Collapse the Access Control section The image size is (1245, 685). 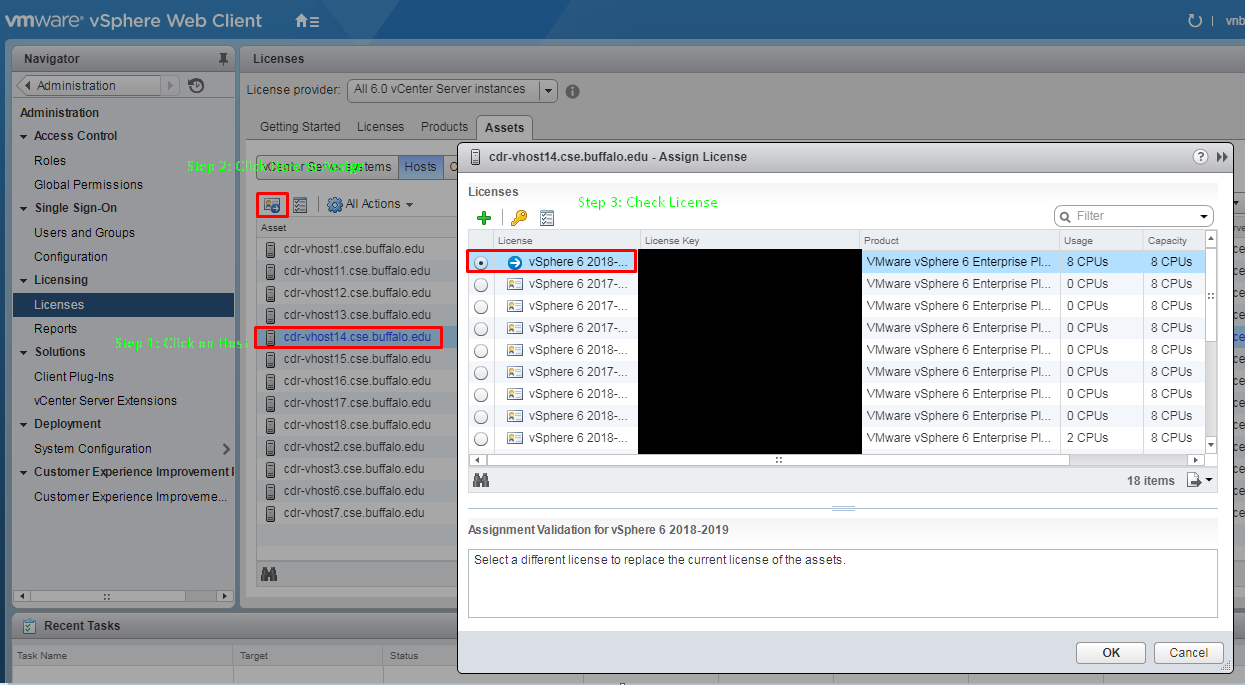tap(24, 136)
